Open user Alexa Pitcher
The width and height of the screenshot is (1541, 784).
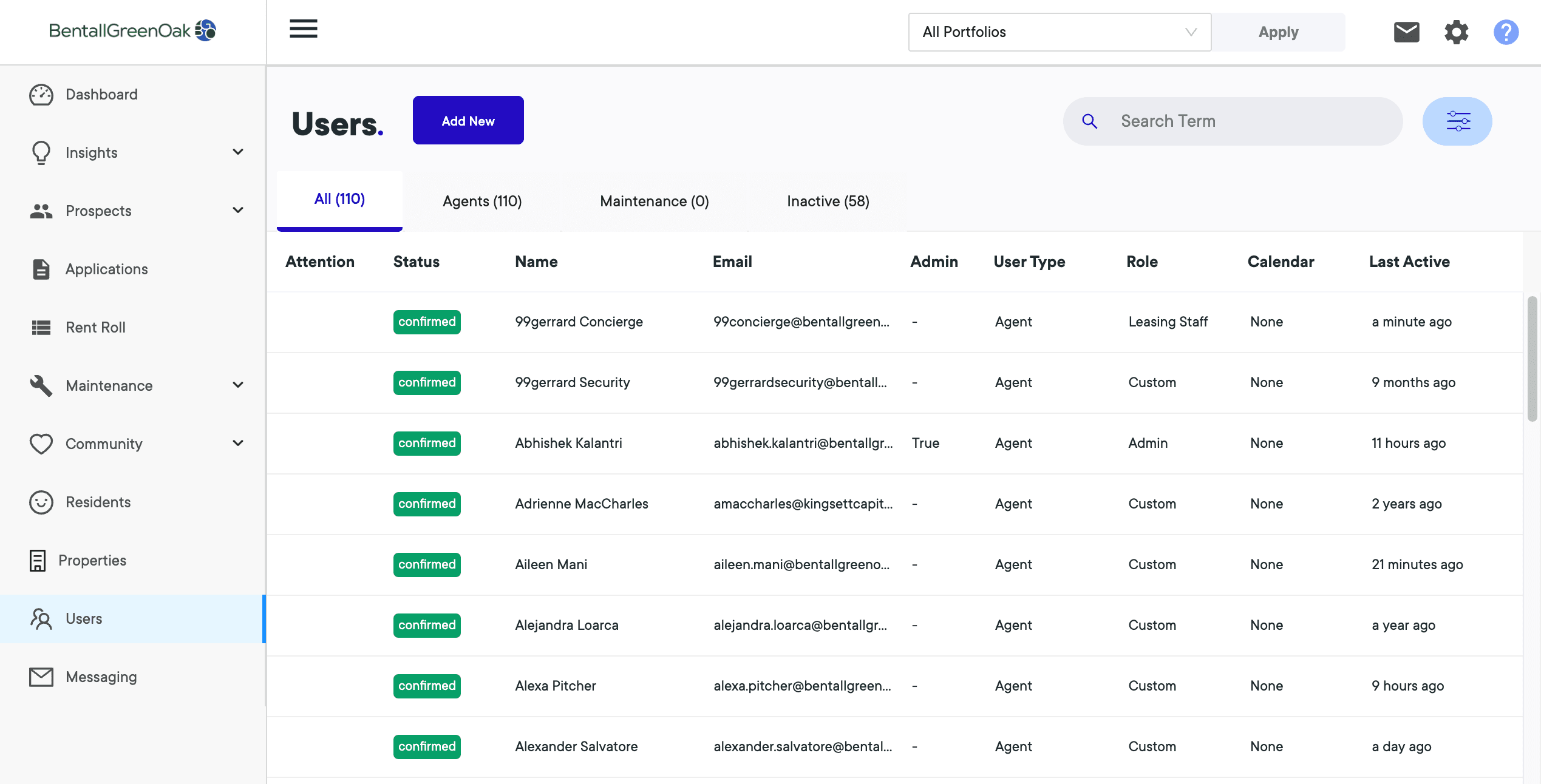555,686
